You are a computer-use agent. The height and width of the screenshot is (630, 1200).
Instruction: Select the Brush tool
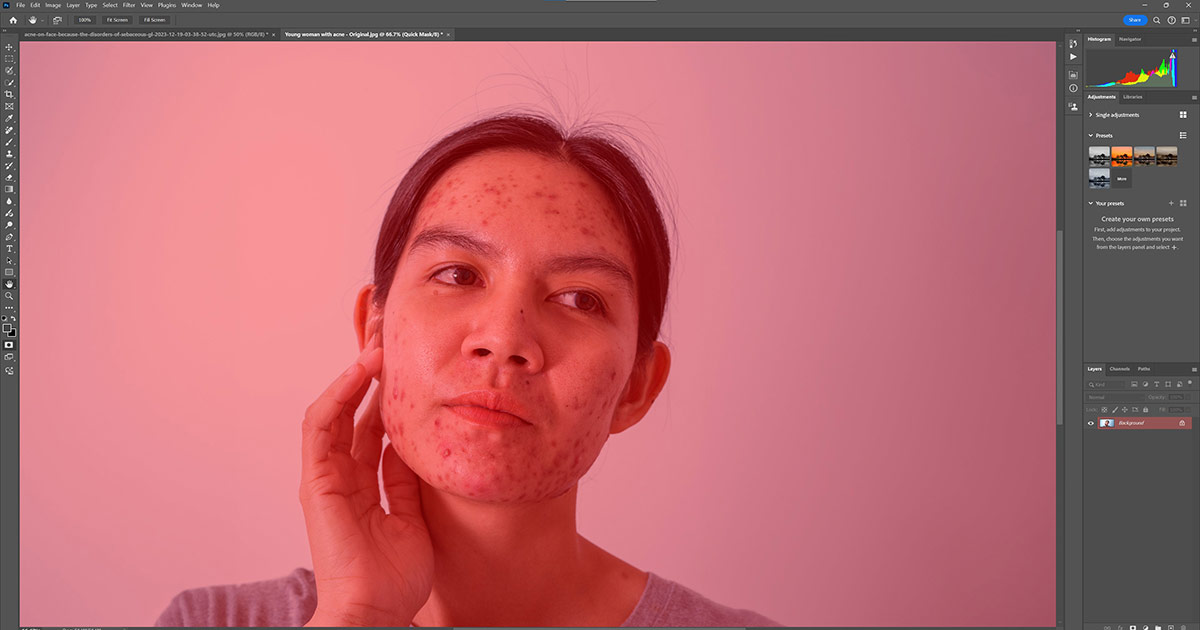pos(10,141)
